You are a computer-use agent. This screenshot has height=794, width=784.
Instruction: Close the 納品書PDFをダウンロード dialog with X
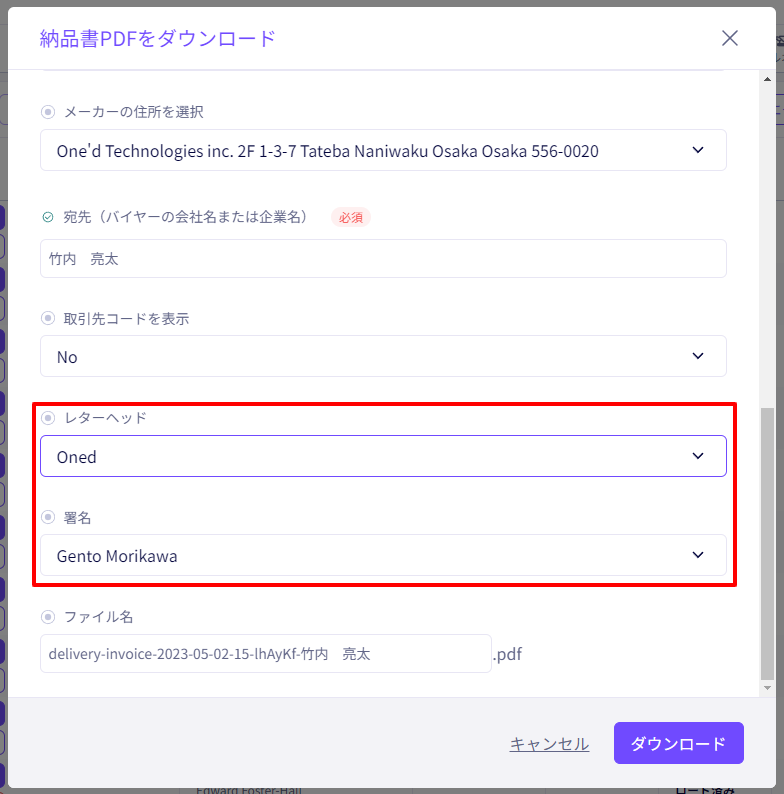click(x=729, y=38)
